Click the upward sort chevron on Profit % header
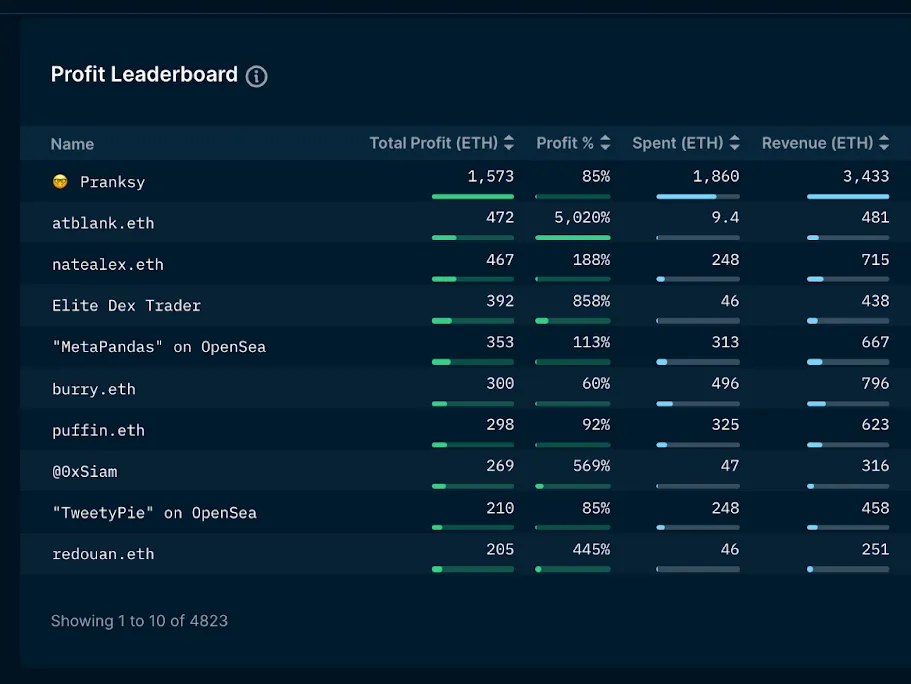This screenshot has width=911, height=684. tap(606, 138)
